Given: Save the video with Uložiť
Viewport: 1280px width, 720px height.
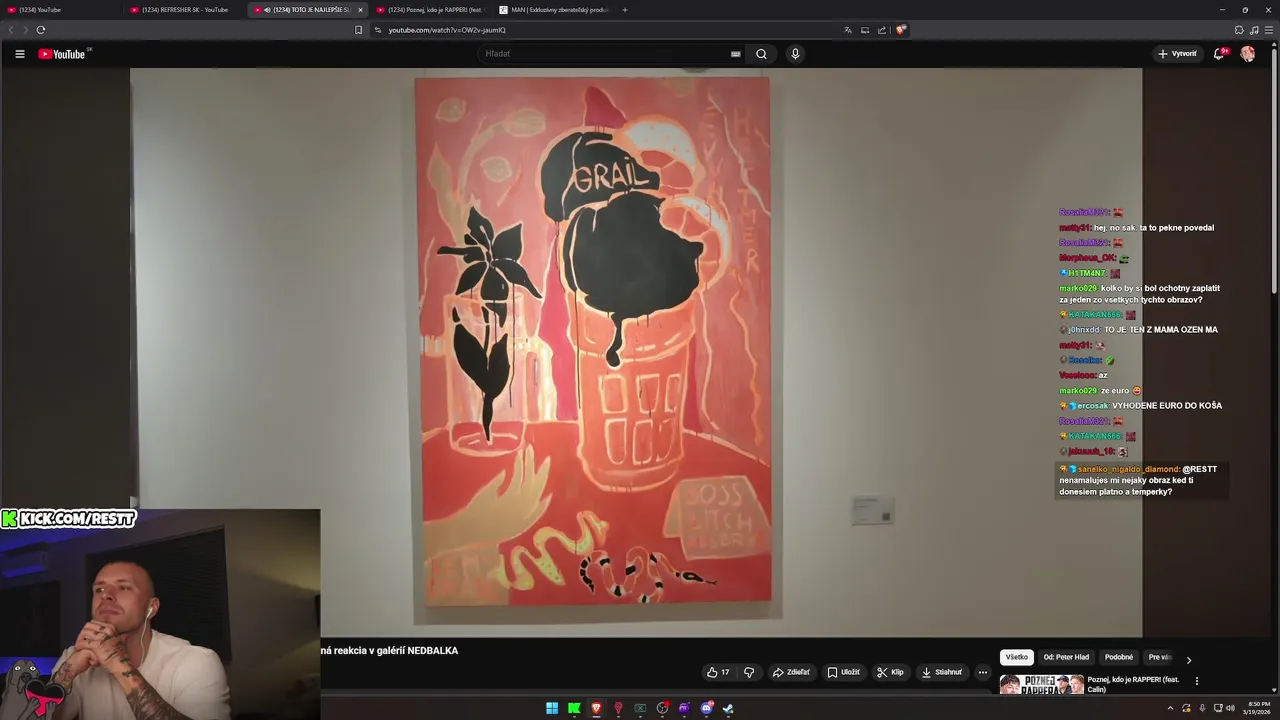Looking at the screenshot, I should pyautogui.click(x=843, y=672).
